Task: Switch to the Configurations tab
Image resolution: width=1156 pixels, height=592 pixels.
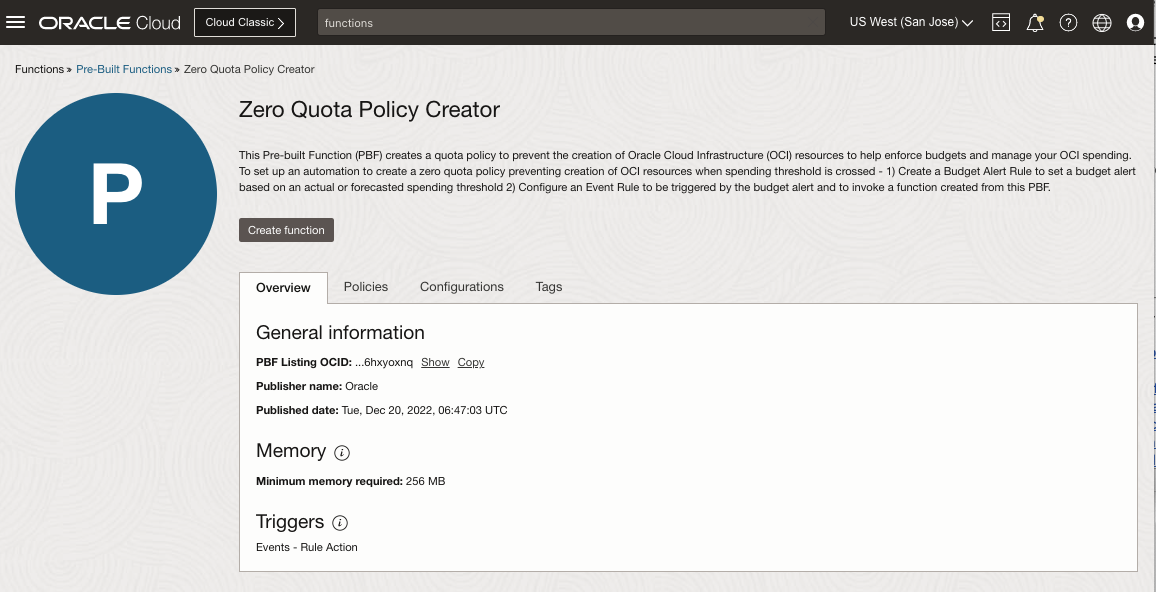Action: [461, 286]
